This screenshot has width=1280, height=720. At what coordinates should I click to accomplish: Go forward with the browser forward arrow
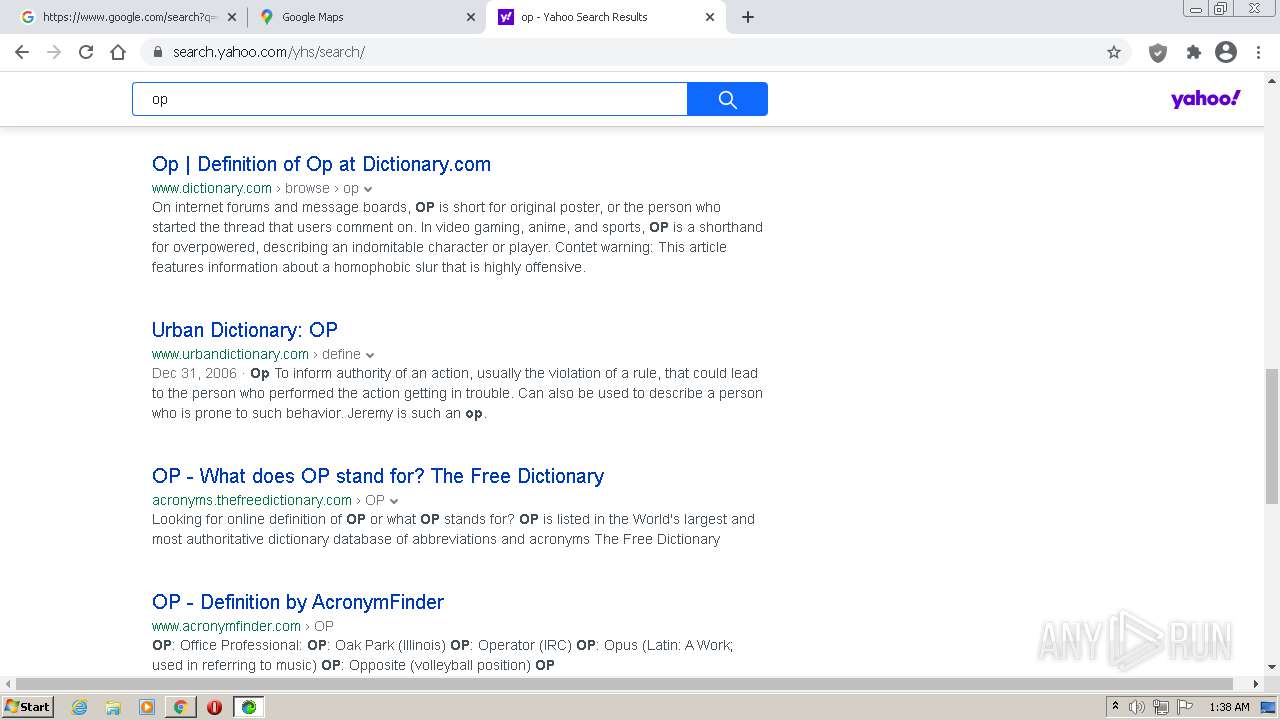click(x=54, y=52)
